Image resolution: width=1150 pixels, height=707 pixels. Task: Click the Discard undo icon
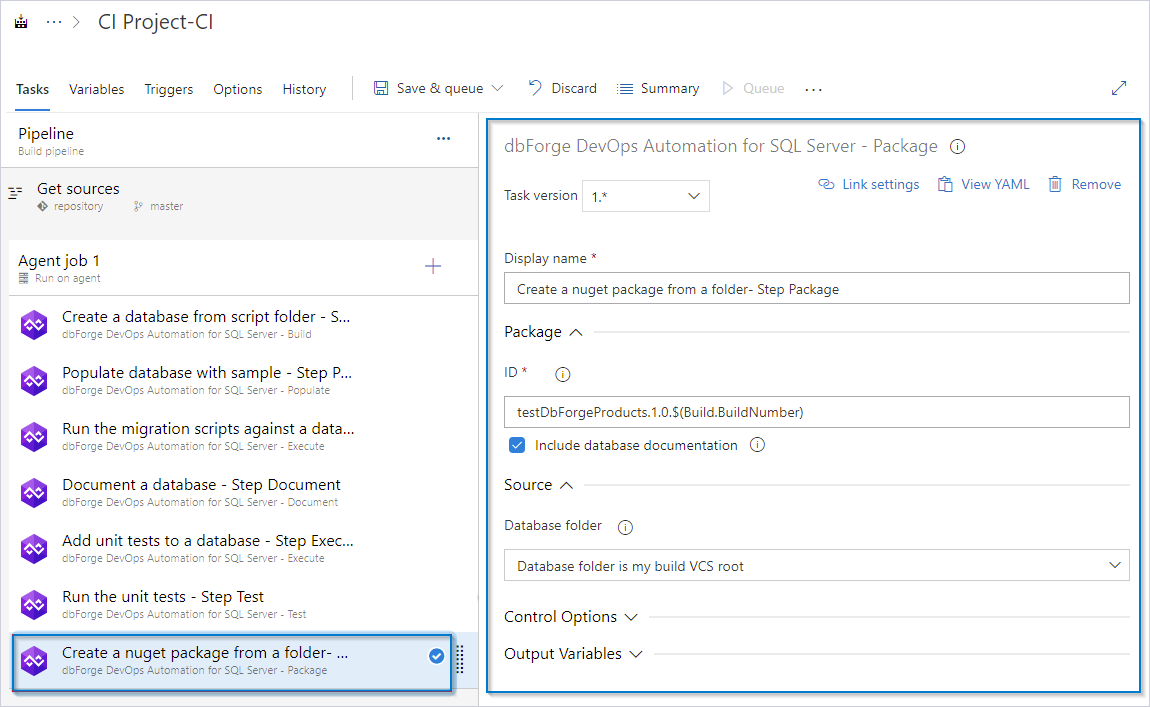[535, 88]
